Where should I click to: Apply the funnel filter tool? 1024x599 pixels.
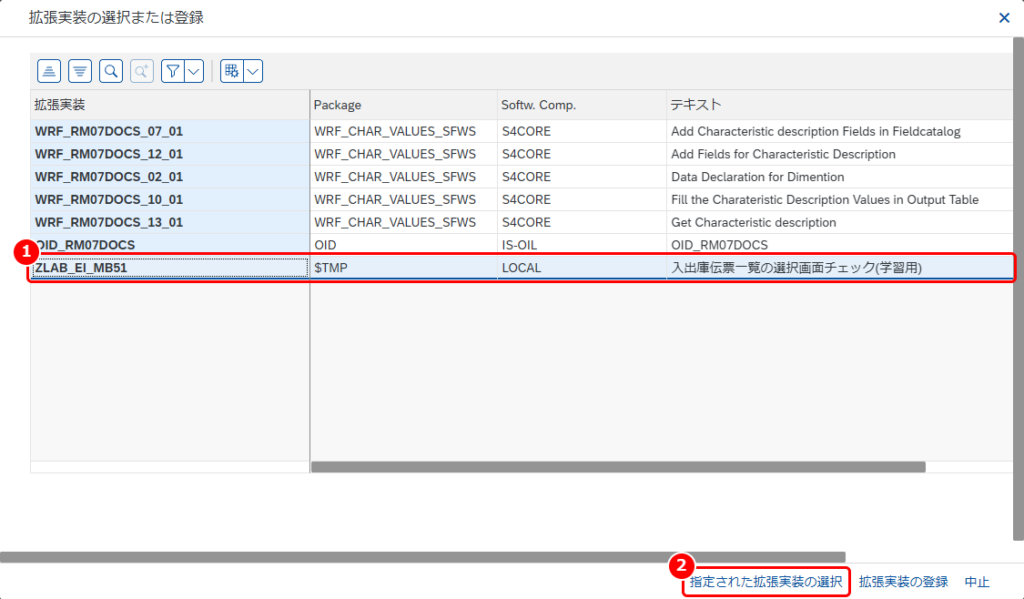[172, 71]
